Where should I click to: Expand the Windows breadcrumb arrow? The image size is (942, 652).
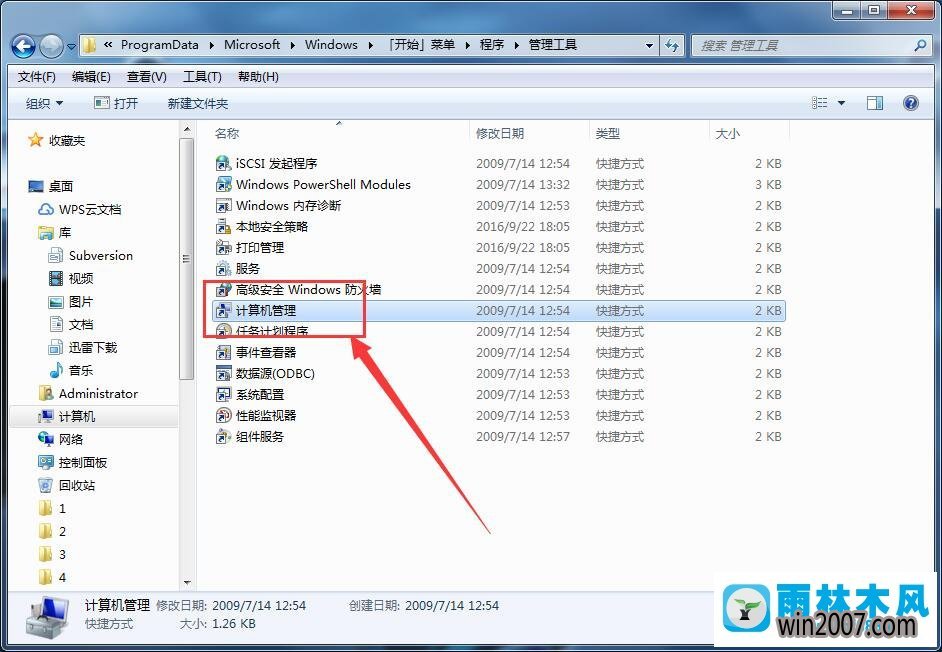click(371, 45)
